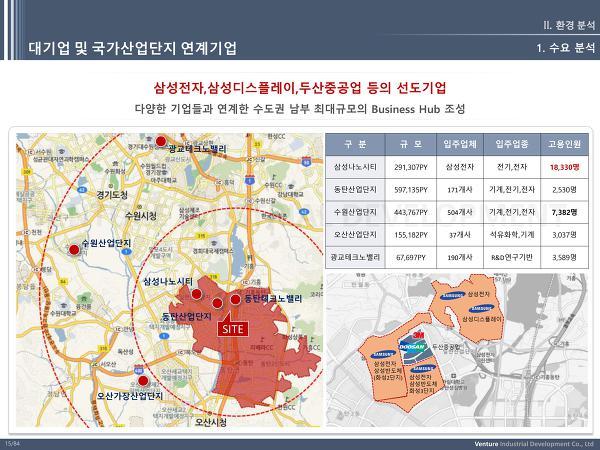This screenshot has width=600, height=450.
Task: Click the 전기,전자 cell in 삼성나노시티 row
Action: 512,167
